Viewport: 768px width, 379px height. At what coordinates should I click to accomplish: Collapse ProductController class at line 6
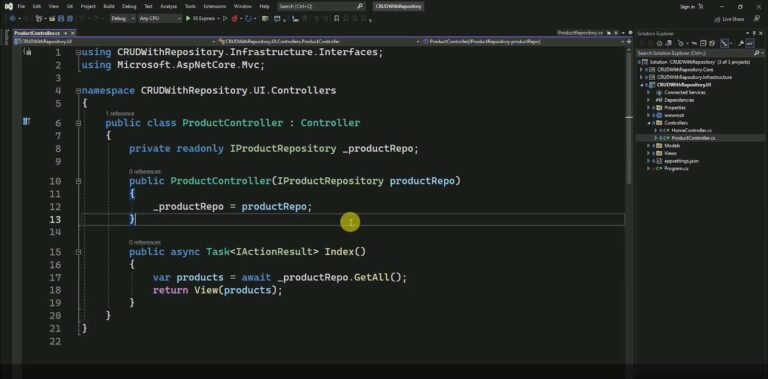click(78, 123)
